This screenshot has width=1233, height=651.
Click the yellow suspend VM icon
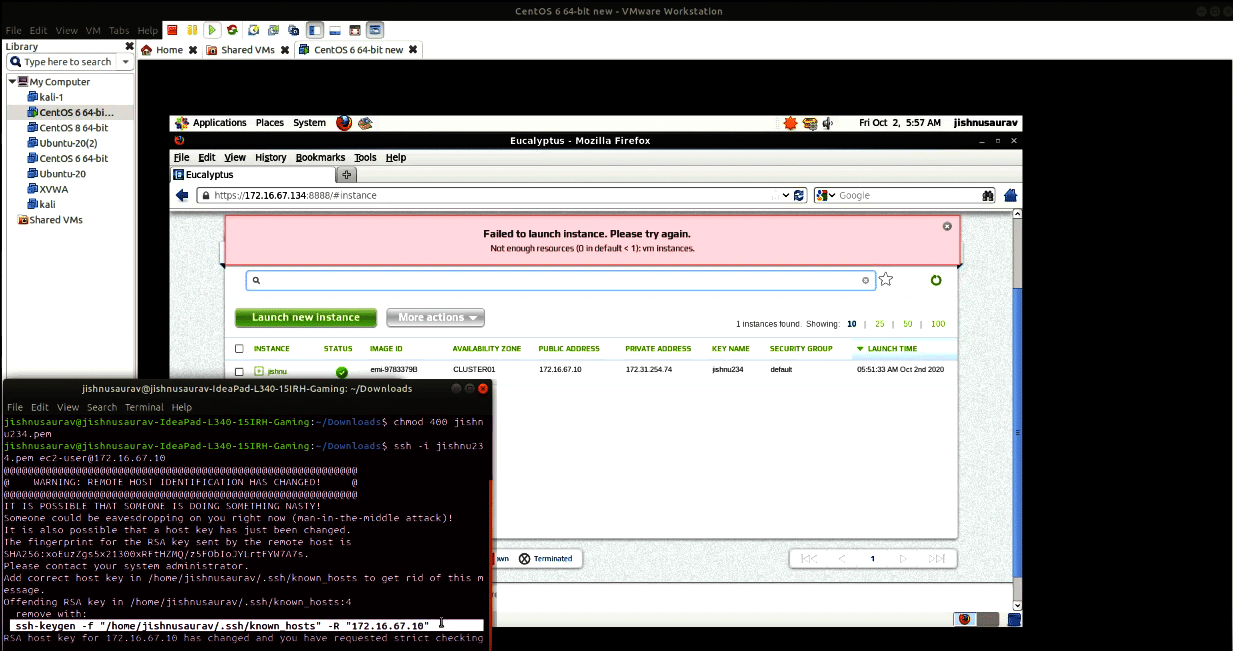(x=192, y=31)
